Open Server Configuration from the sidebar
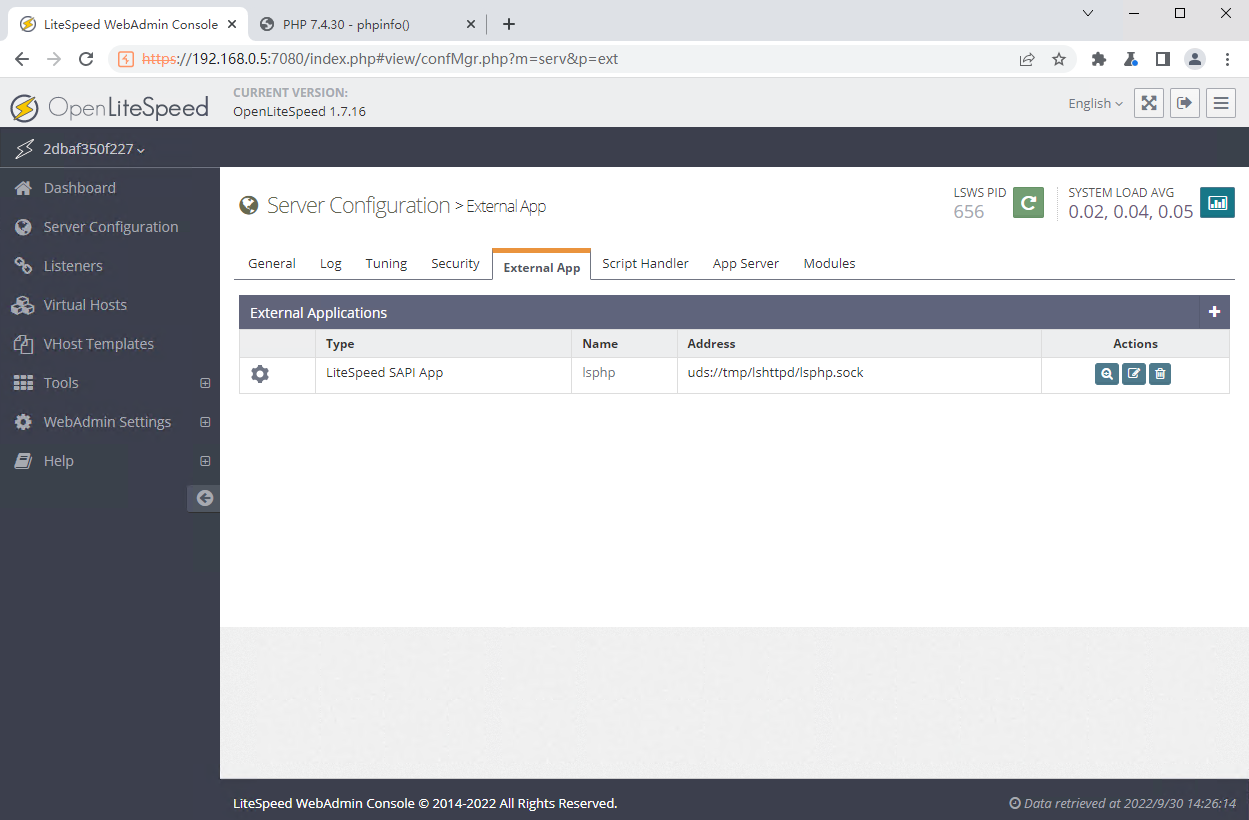Viewport: 1249px width, 820px height. tap(110, 227)
